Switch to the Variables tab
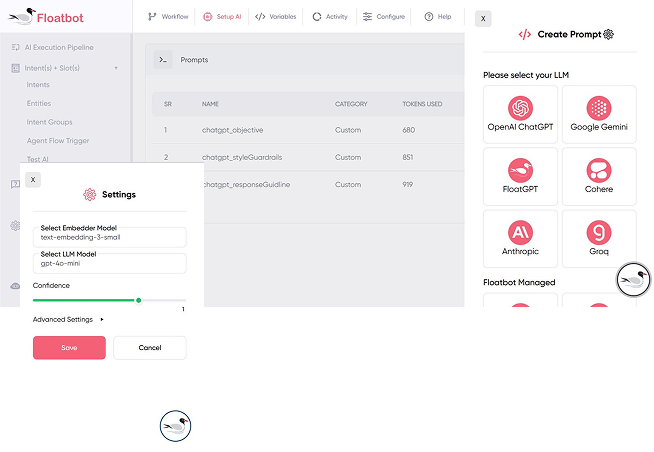 point(275,17)
